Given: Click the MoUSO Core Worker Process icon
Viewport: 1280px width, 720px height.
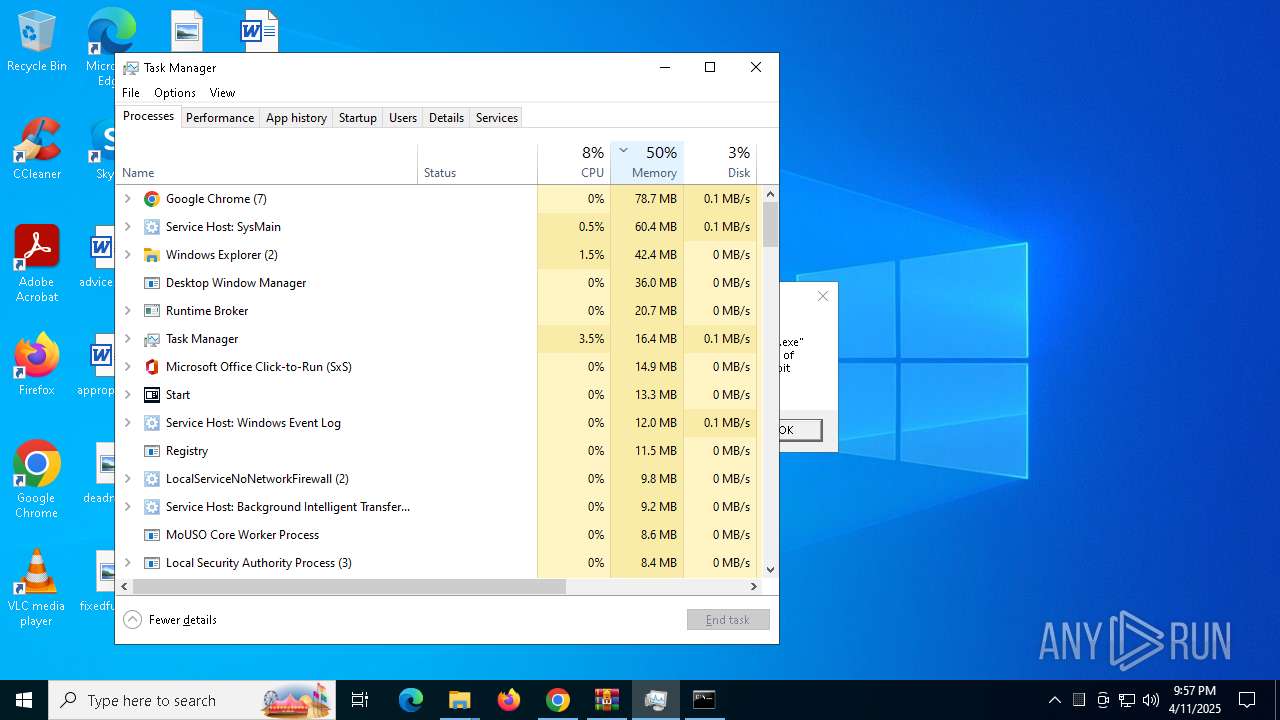Looking at the screenshot, I should 152,535.
